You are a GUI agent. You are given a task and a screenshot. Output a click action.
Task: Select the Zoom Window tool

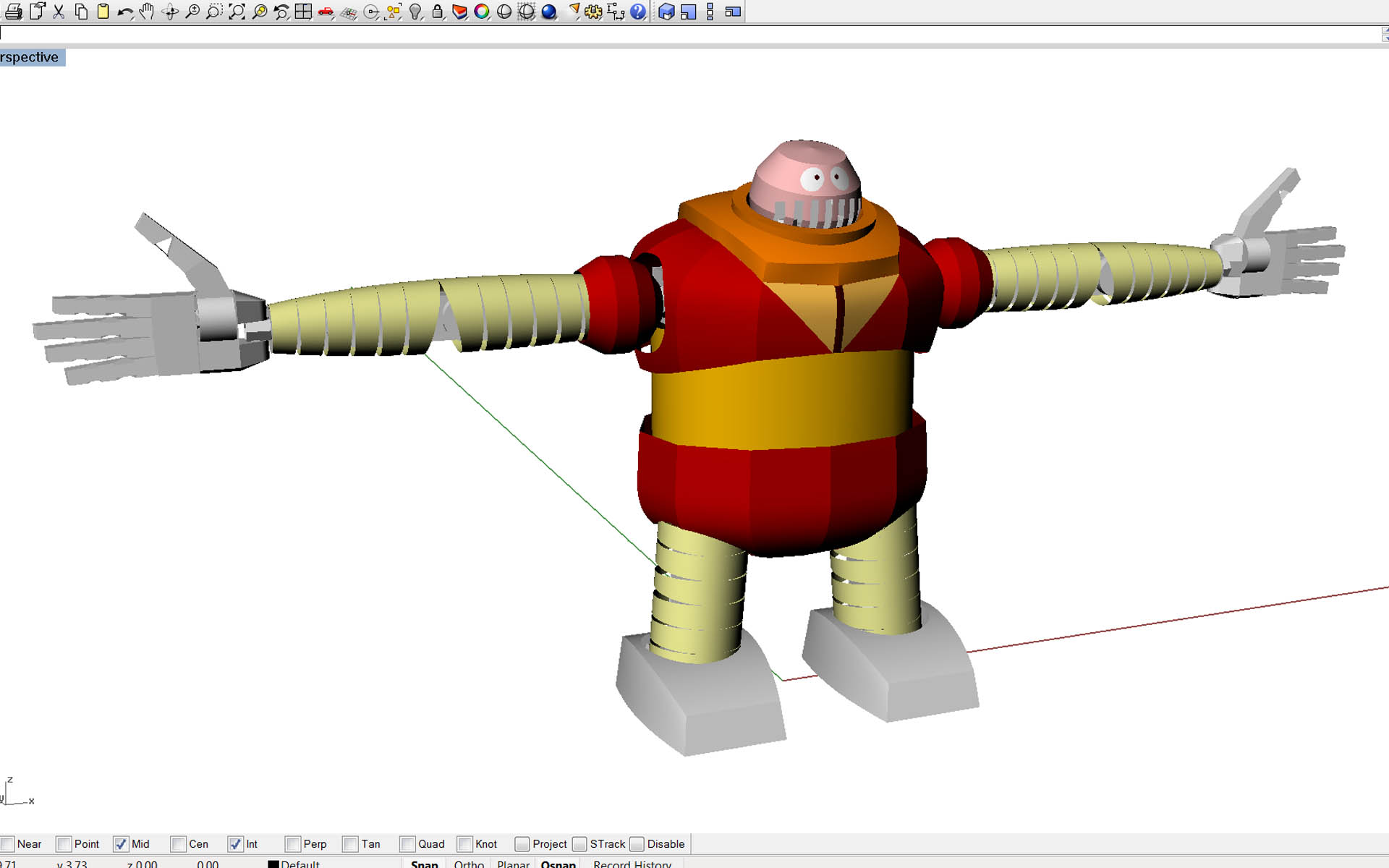tap(214, 12)
